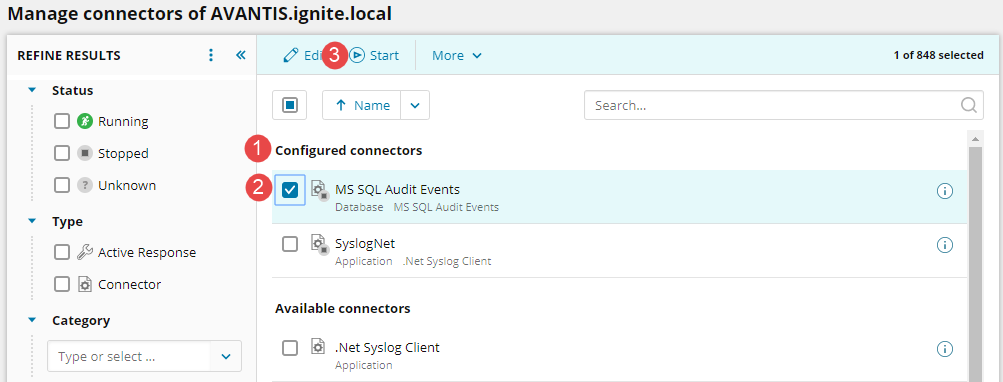Show info for MS SQL Audit Events
Viewport: 1003px width, 382px height.
click(x=945, y=191)
